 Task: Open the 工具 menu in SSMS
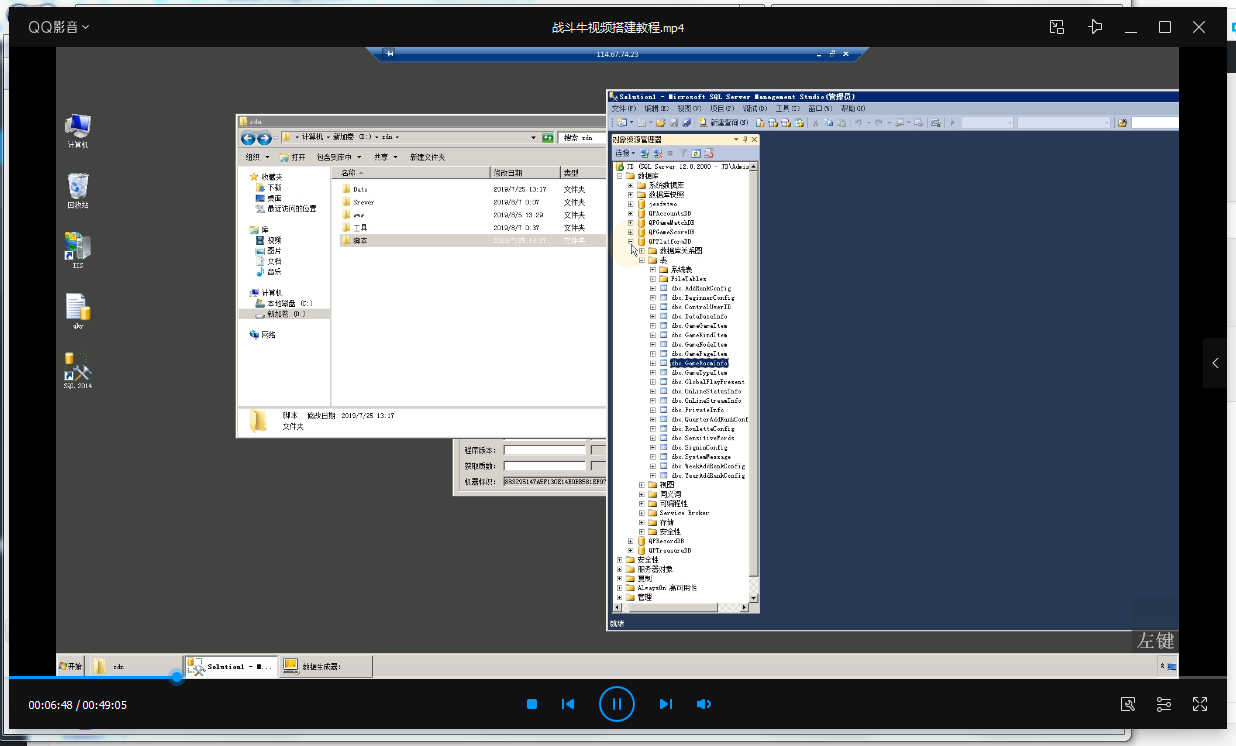[787, 108]
